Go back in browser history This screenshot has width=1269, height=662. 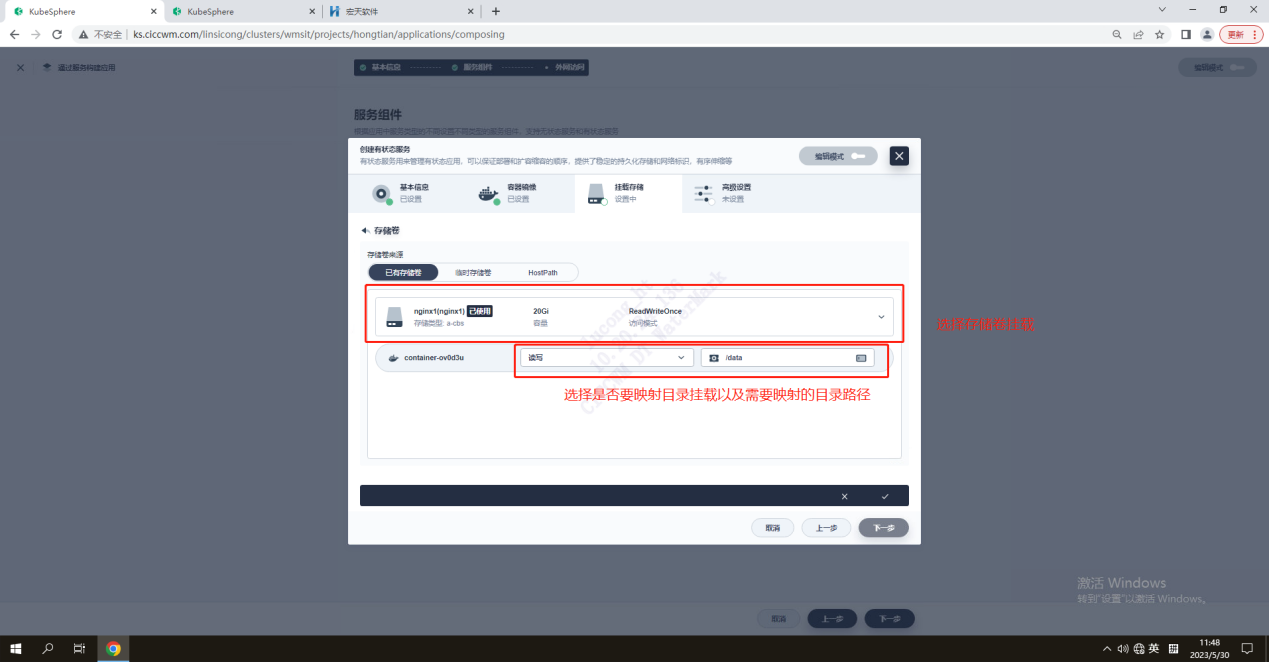14,34
